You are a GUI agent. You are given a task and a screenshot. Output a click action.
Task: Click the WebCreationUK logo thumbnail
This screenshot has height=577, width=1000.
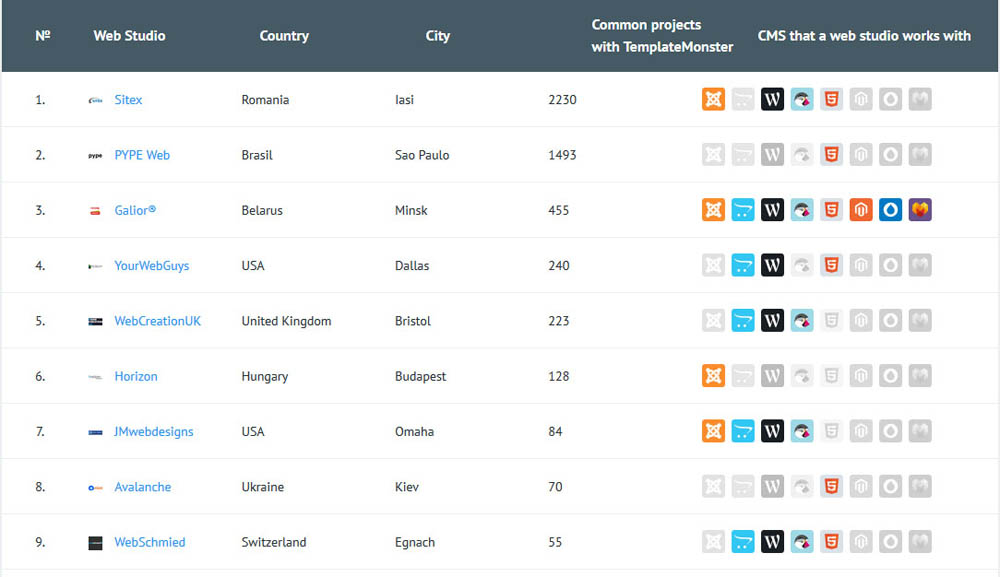coord(95,321)
